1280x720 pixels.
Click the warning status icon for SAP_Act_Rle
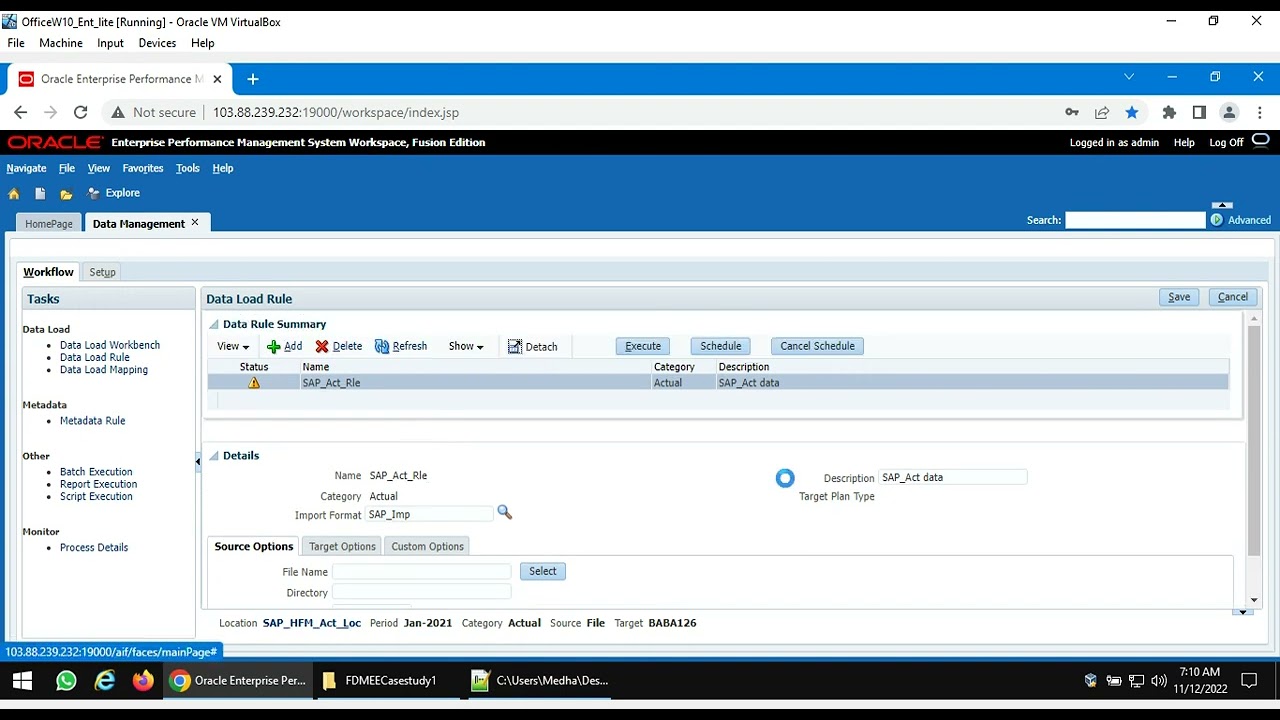coord(254,383)
